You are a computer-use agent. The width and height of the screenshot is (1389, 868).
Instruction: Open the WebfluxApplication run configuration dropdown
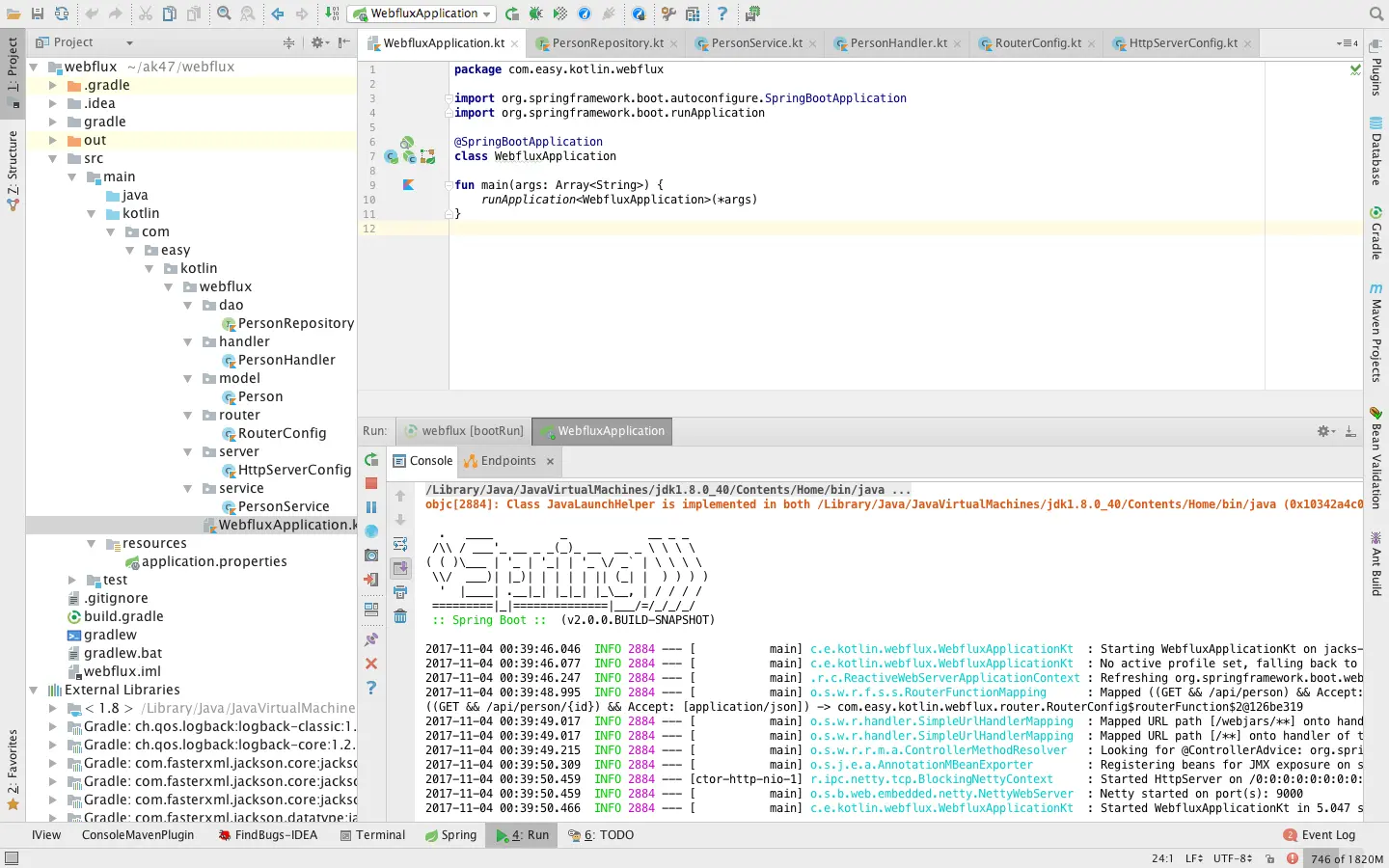[422, 14]
